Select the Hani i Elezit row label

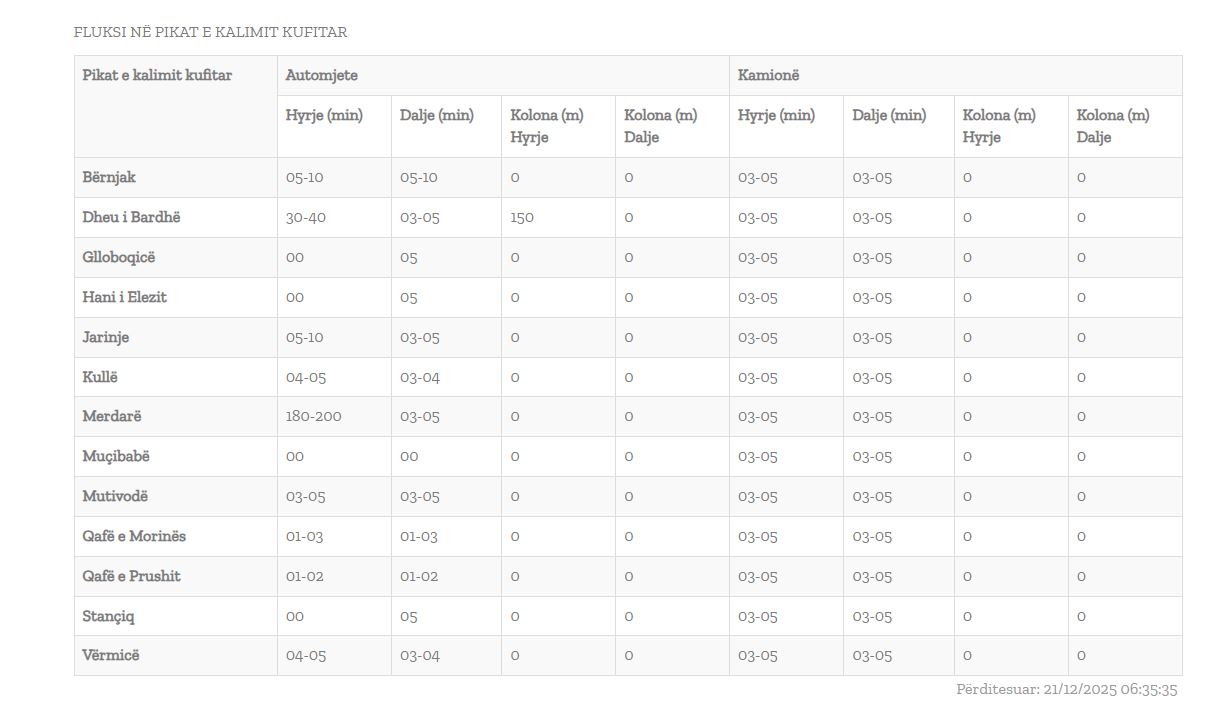tap(124, 297)
